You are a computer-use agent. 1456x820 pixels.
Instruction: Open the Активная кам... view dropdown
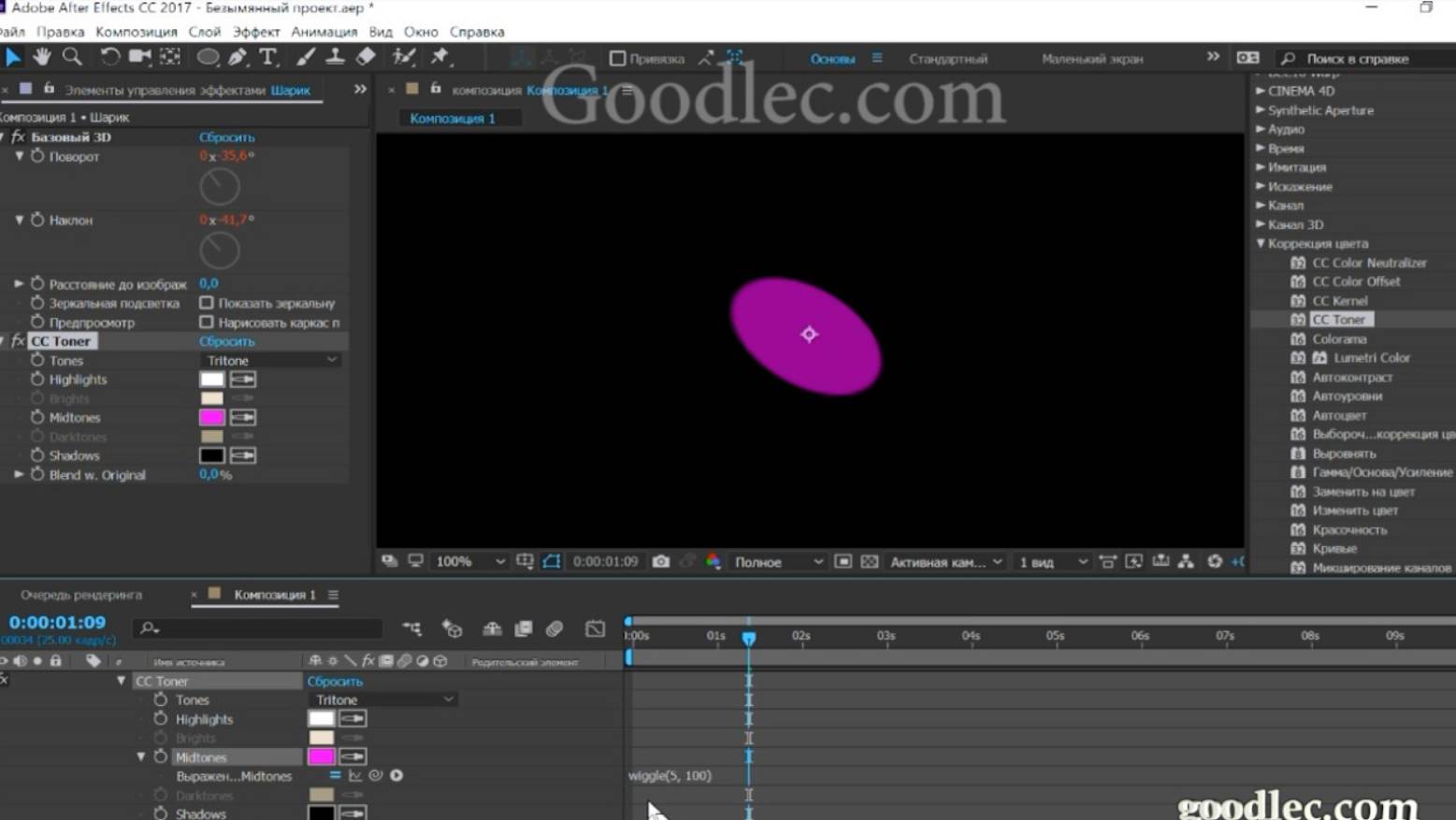click(x=945, y=561)
